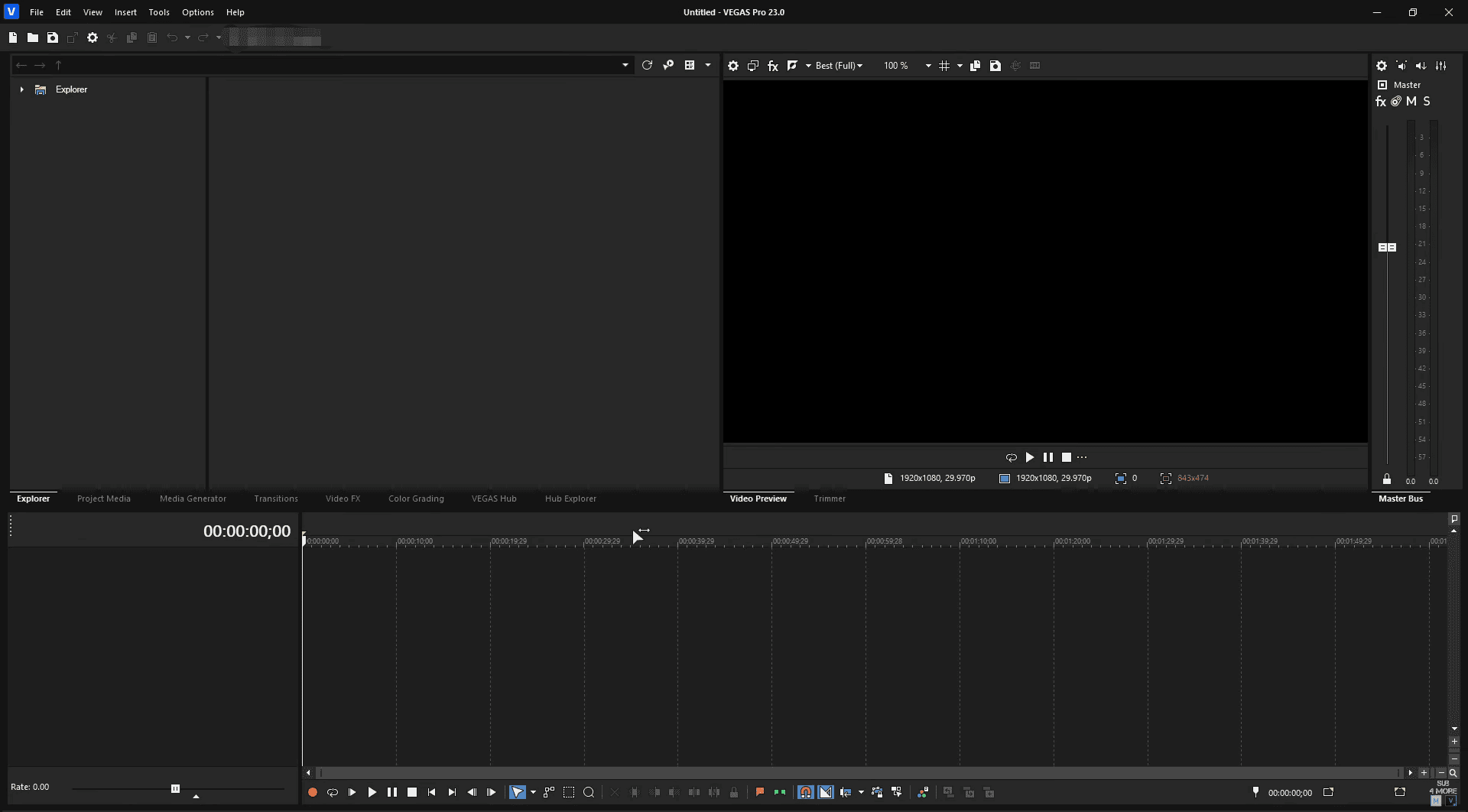Save preview snapshot to file
The height and width of the screenshot is (812, 1468).
pyautogui.click(x=995, y=66)
